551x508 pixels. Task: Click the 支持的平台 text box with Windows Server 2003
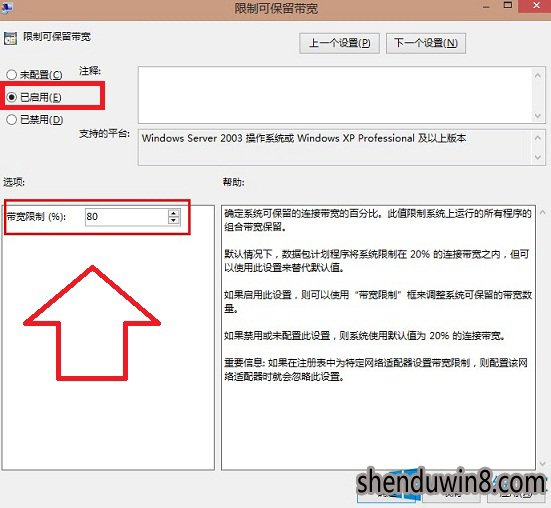point(335,147)
